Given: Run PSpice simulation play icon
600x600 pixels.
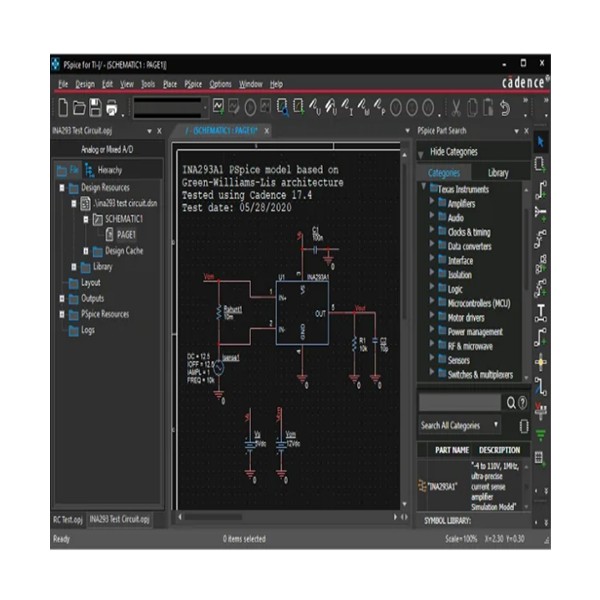Looking at the screenshot, I should tap(250, 108).
